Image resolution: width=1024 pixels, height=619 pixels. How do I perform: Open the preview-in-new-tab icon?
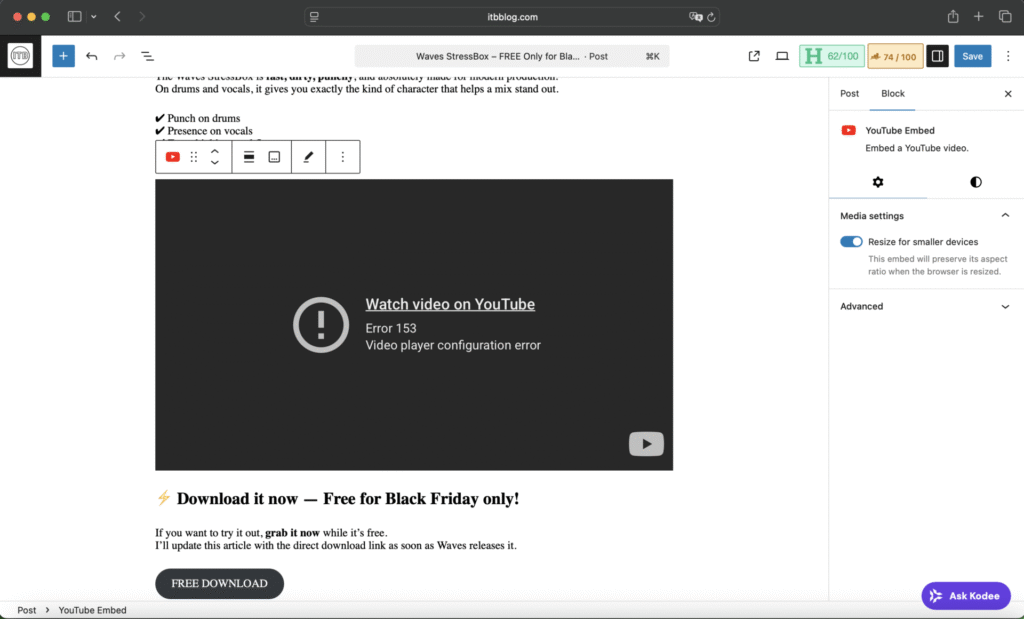coord(753,56)
